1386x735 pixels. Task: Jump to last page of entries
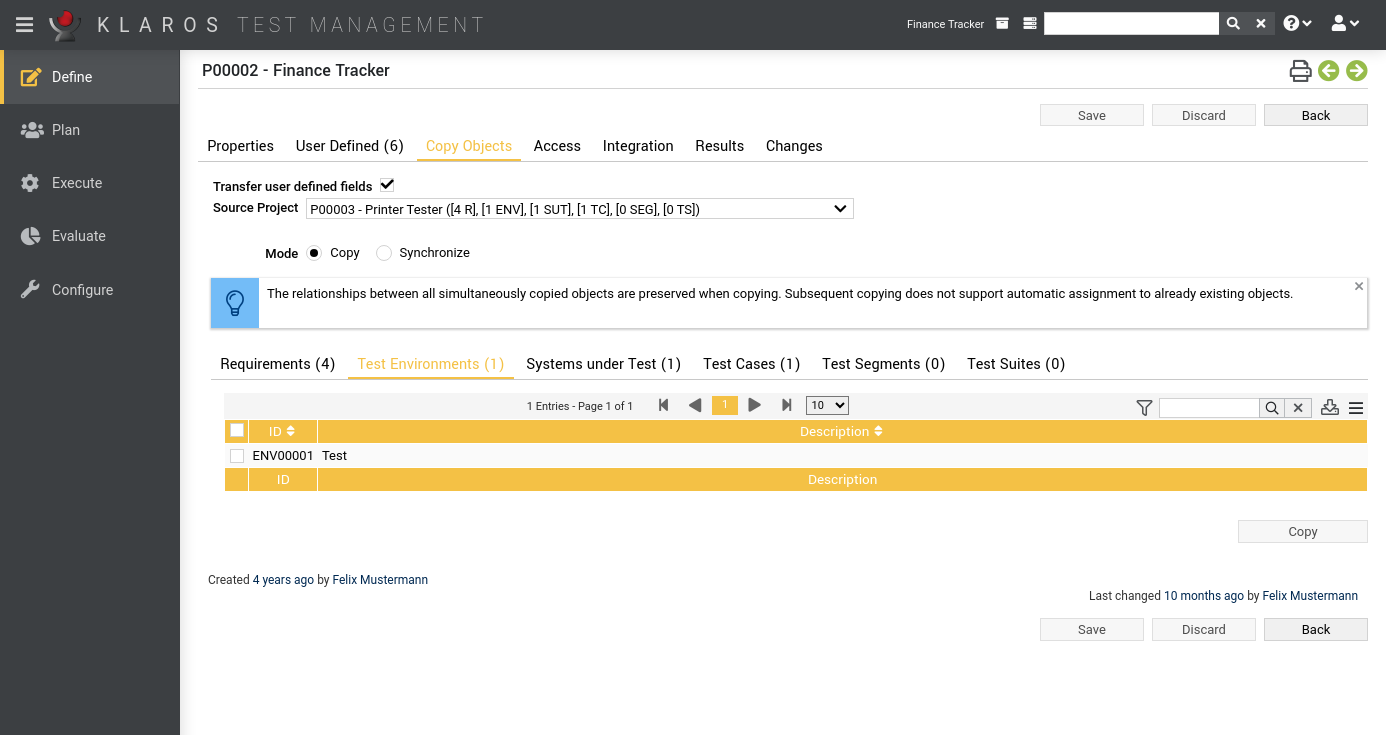[x=787, y=405]
